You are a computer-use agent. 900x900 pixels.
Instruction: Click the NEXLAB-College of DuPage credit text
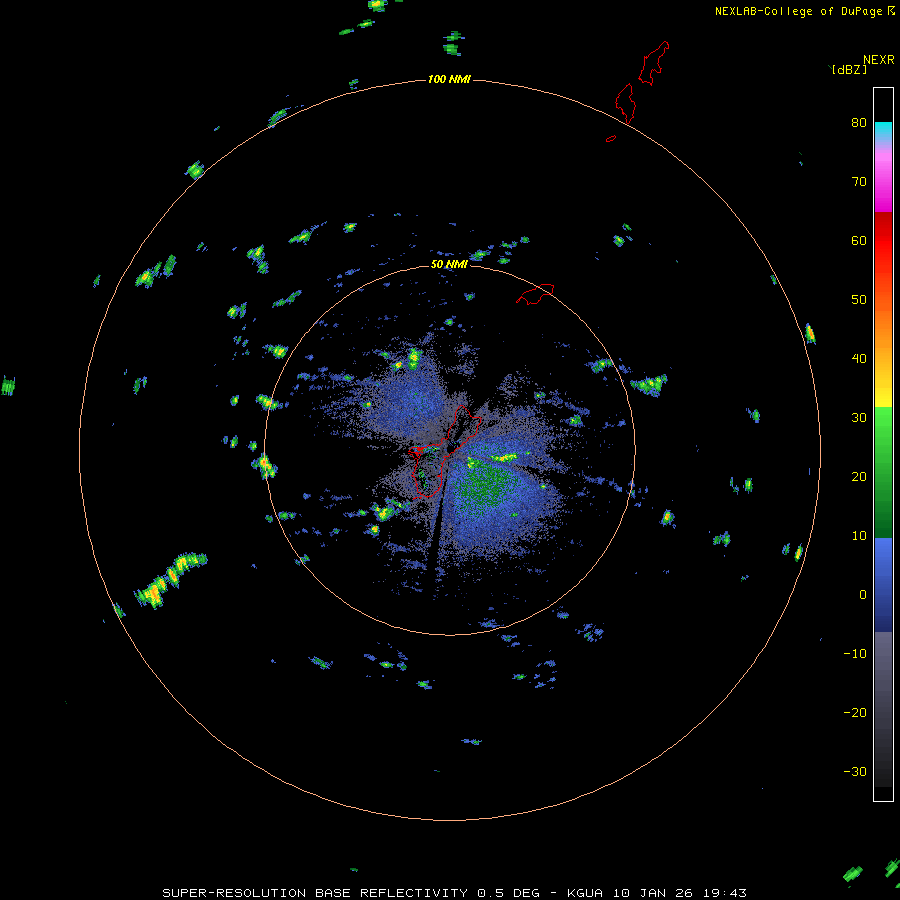[800, 11]
